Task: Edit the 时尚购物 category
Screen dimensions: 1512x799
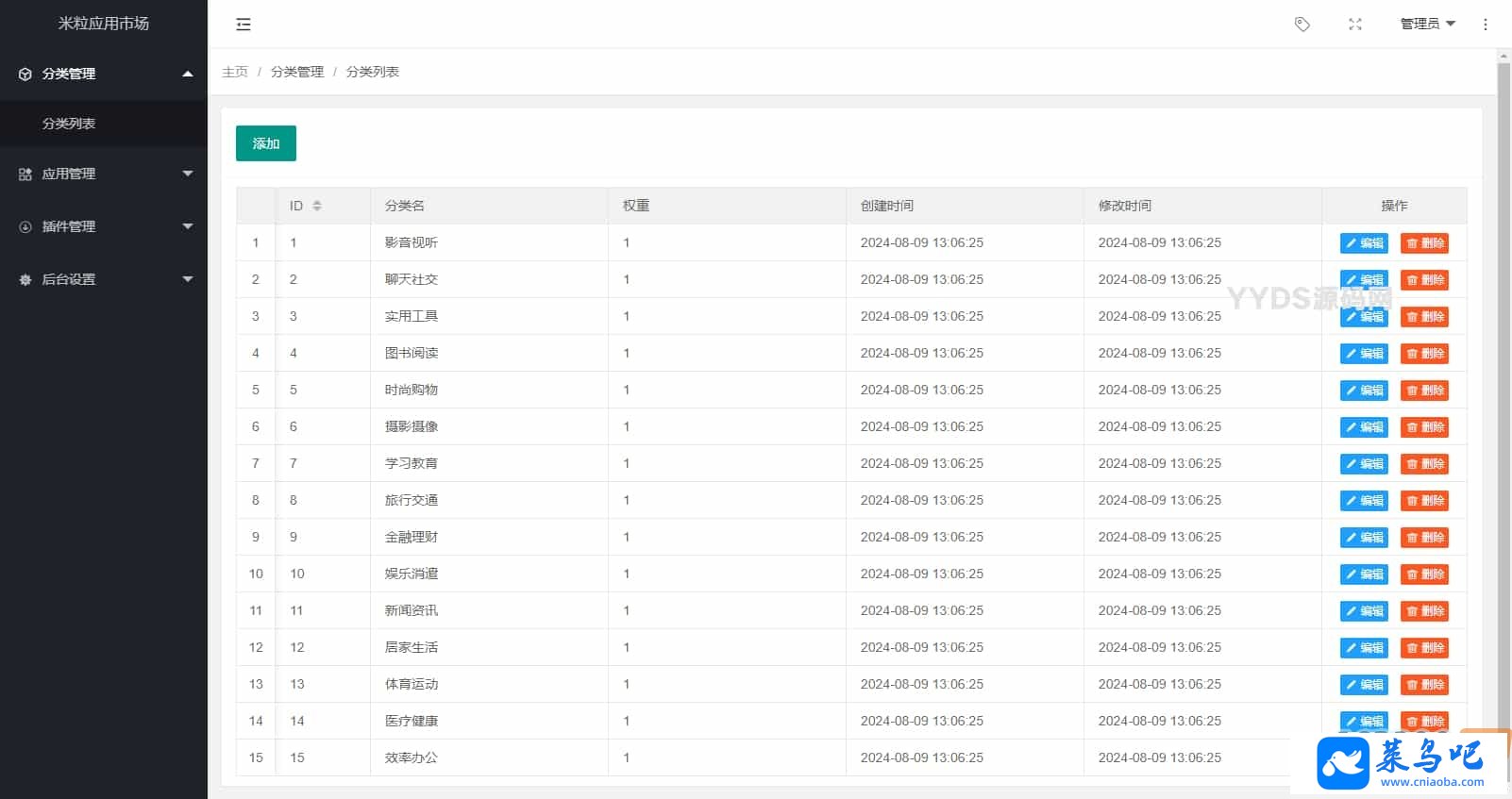Action: [1364, 391]
